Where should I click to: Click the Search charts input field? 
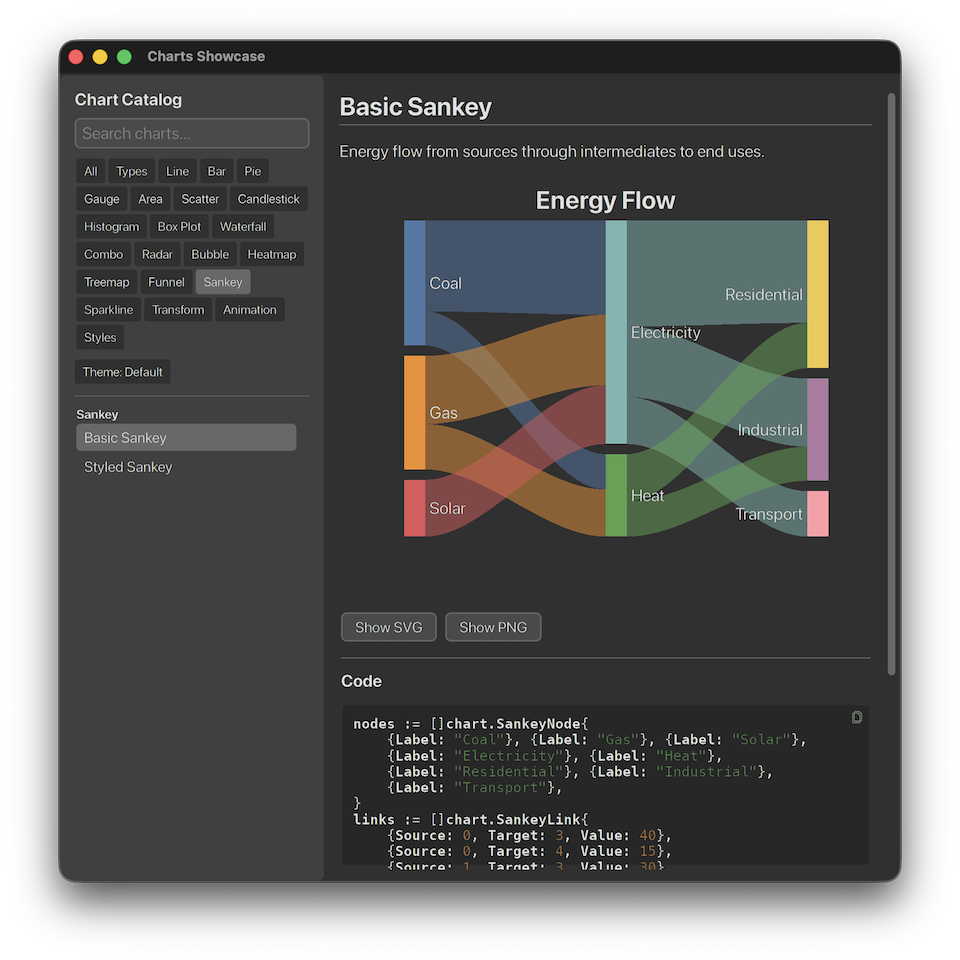click(192, 133)
